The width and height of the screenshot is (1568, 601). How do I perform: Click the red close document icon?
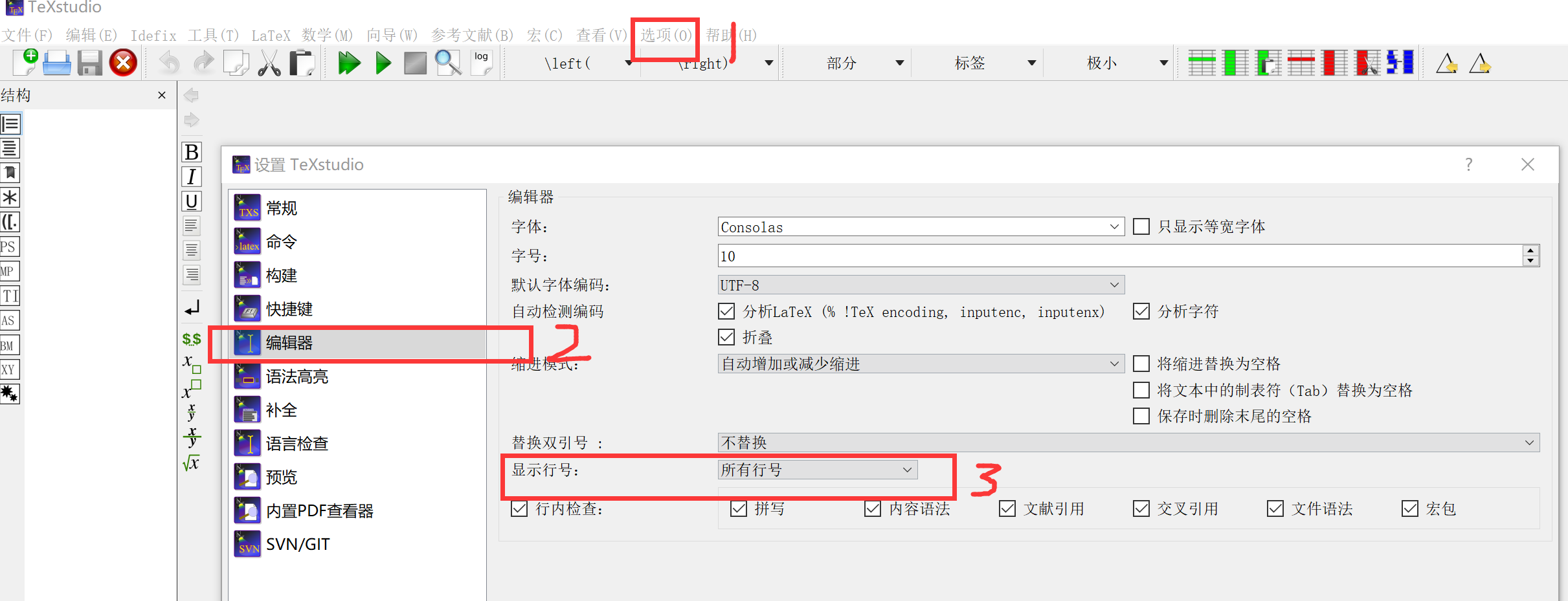tap(123, 63)
